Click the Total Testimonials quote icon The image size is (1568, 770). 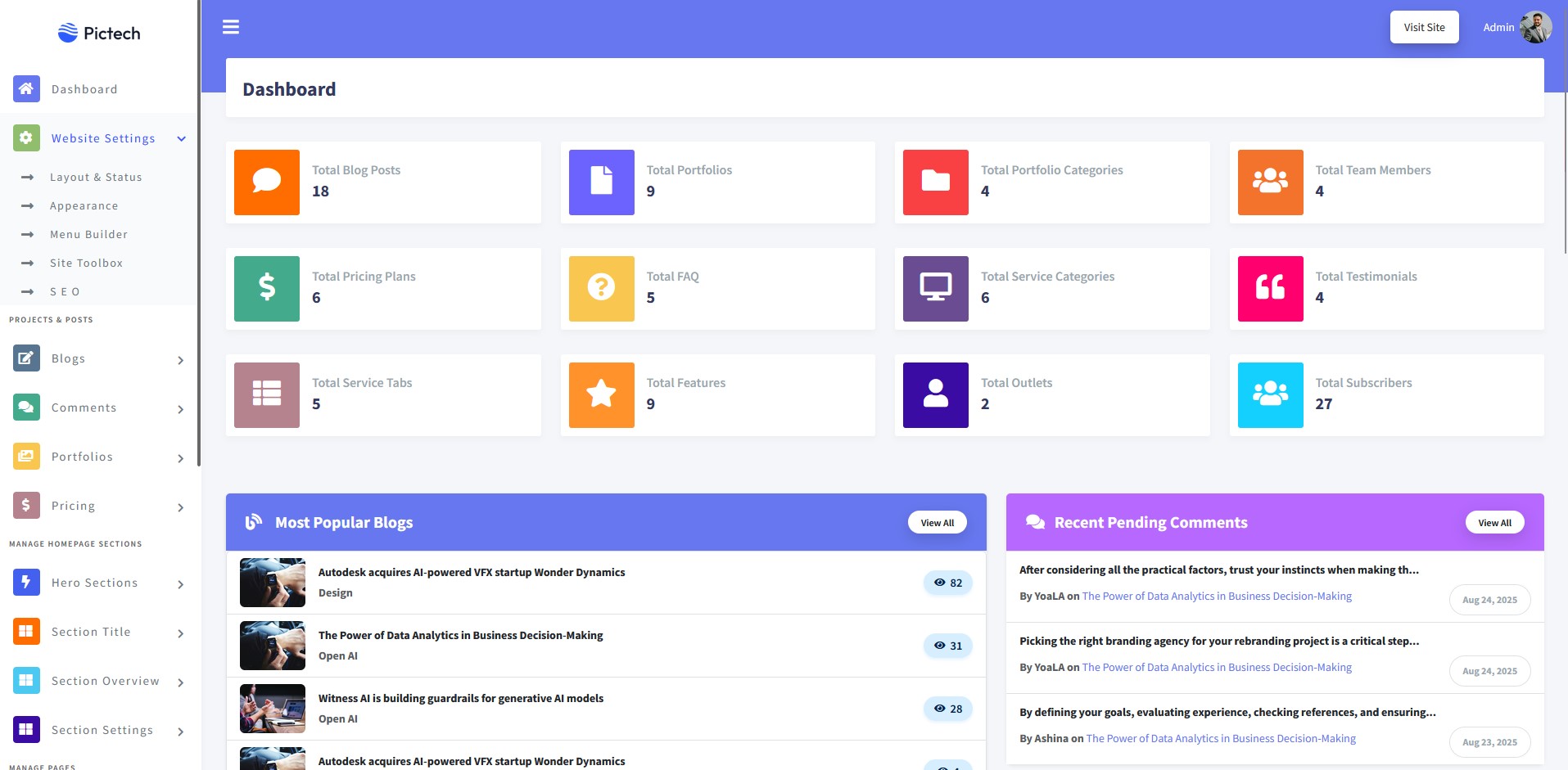tap(1271, 289)
